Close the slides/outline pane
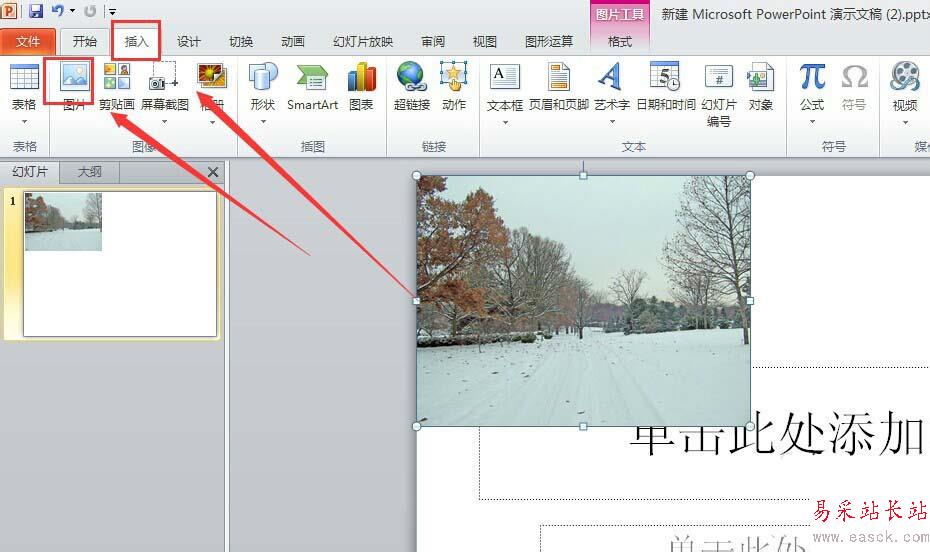The image size is (930, 552). point(213,172)
